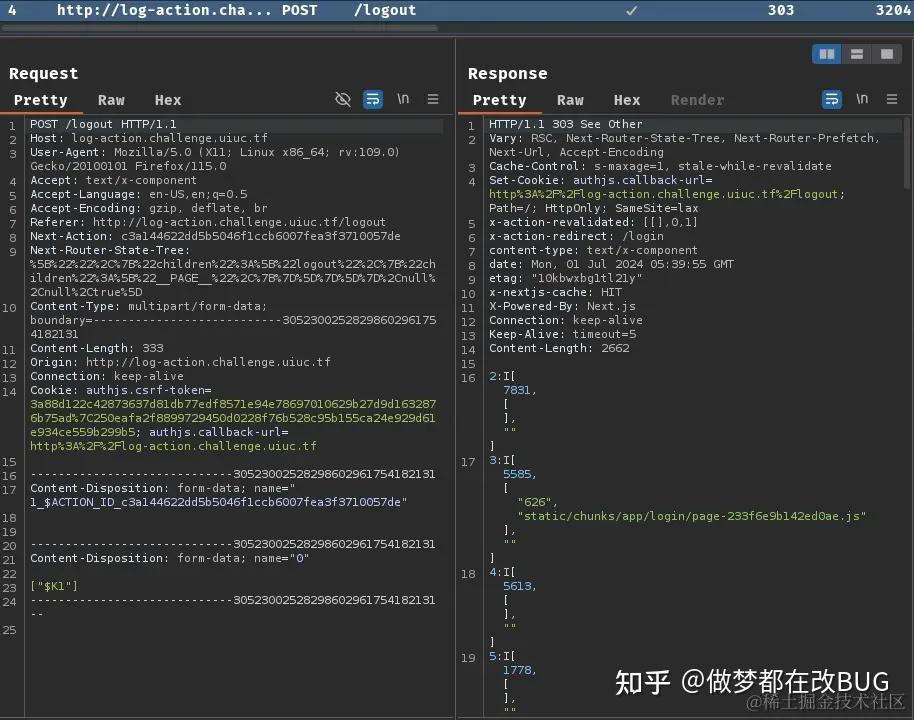Click the Referer header line

click(208, 222)
